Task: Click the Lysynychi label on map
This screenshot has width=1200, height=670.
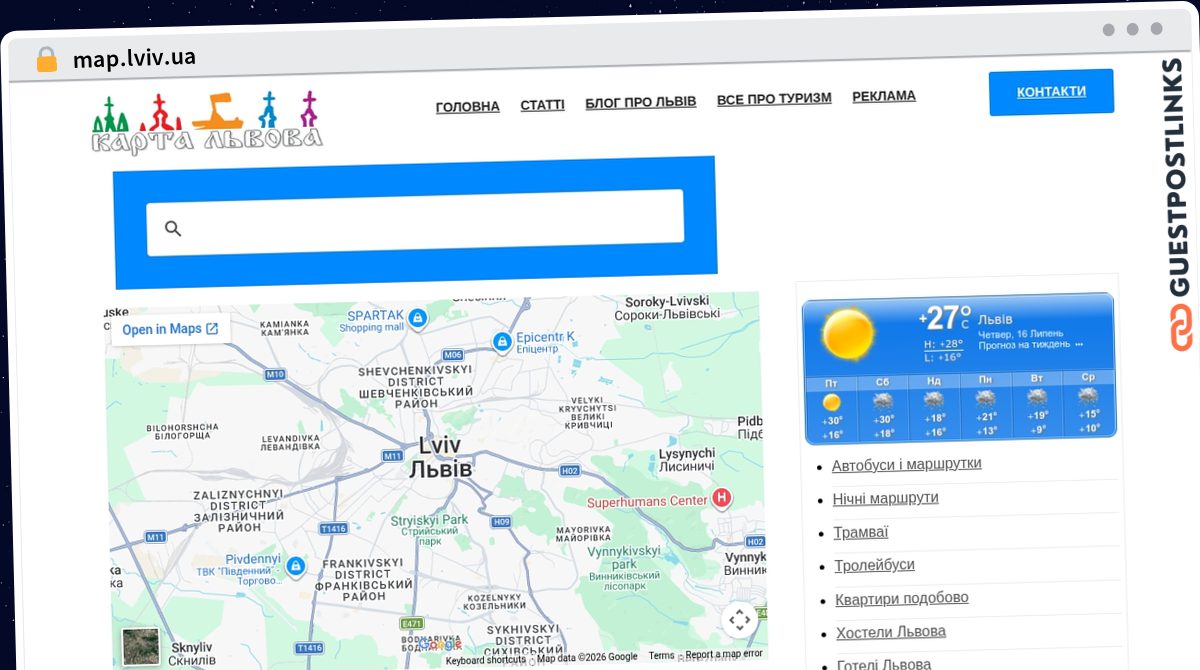Action: (x=687, y=460)
